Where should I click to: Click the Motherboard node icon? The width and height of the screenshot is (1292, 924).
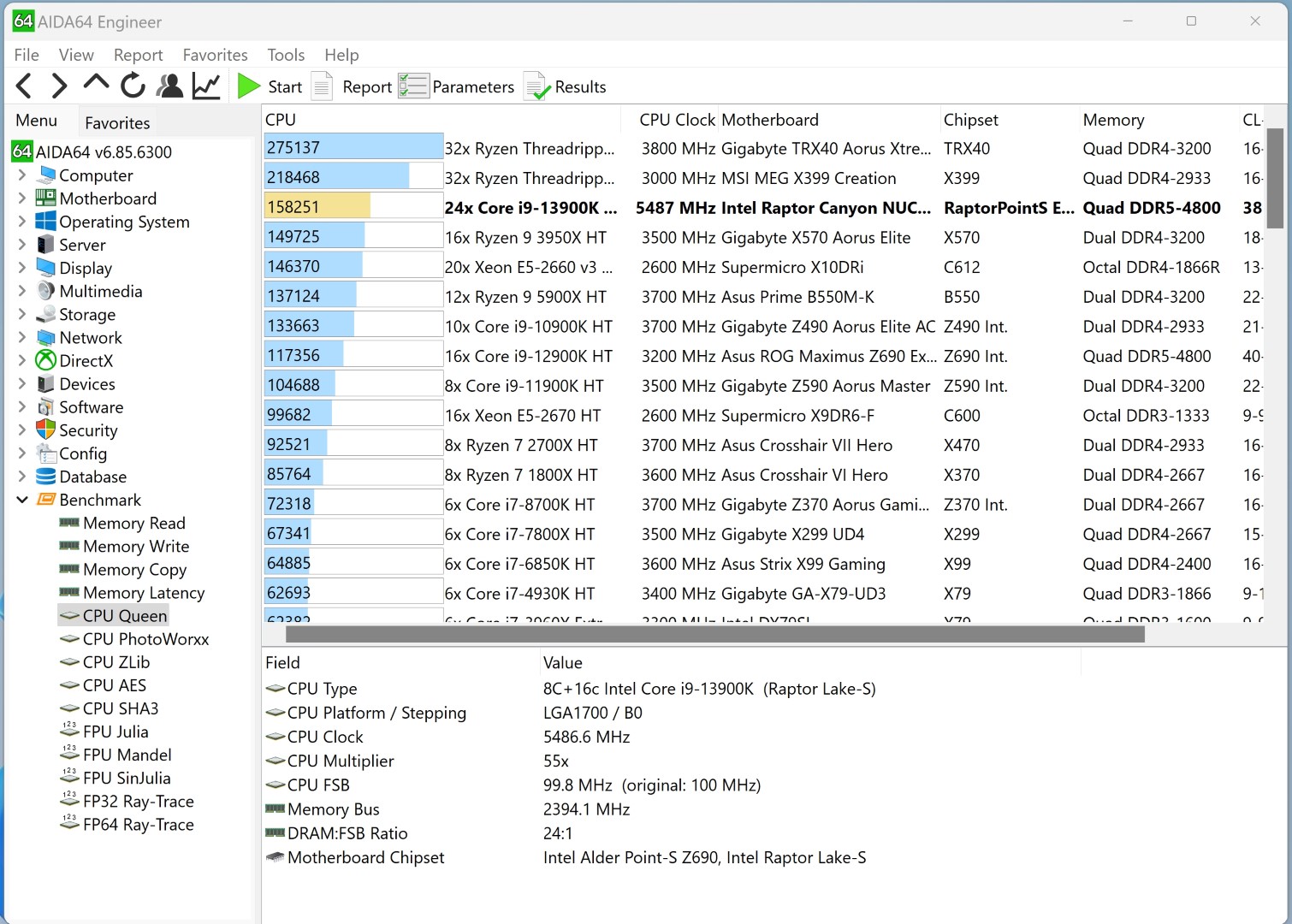tap(46, 198)
